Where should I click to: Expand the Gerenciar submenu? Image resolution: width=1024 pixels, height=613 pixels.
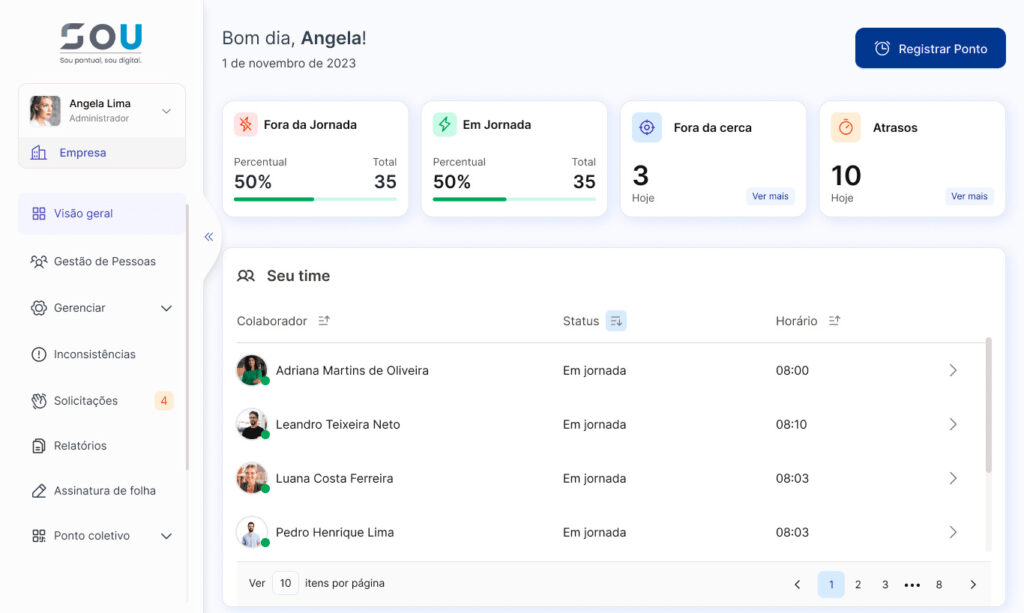tap(167, 308)
